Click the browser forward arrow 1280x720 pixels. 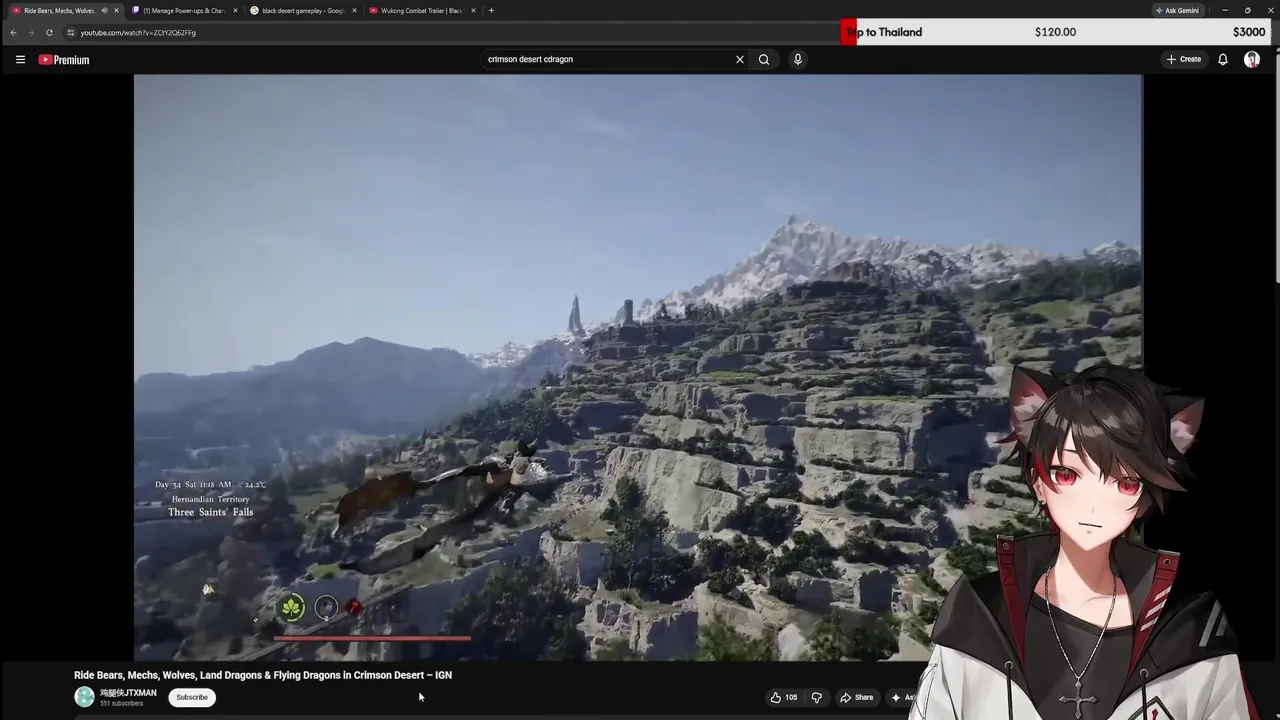tap(31, 32)
